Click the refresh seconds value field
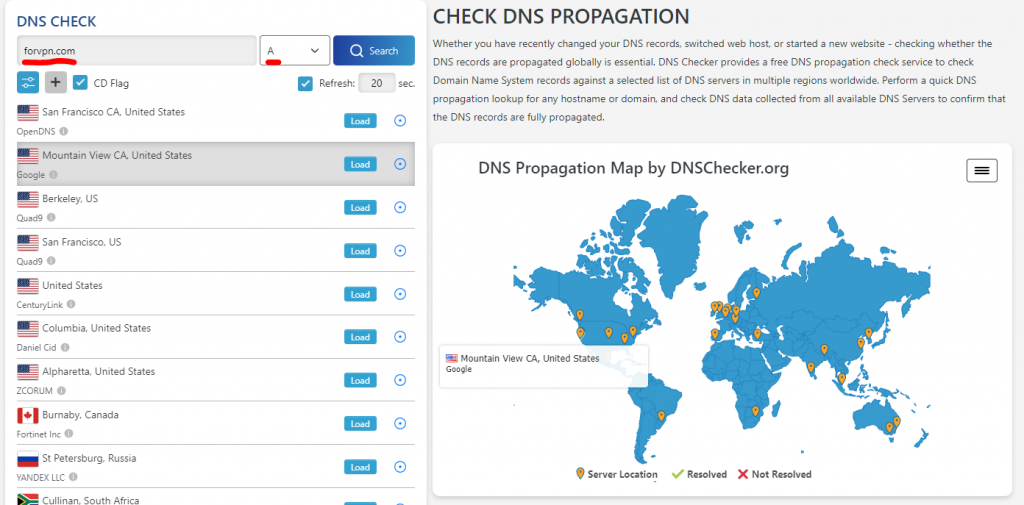Viewport: 1024px width, 505px height. 376,84
